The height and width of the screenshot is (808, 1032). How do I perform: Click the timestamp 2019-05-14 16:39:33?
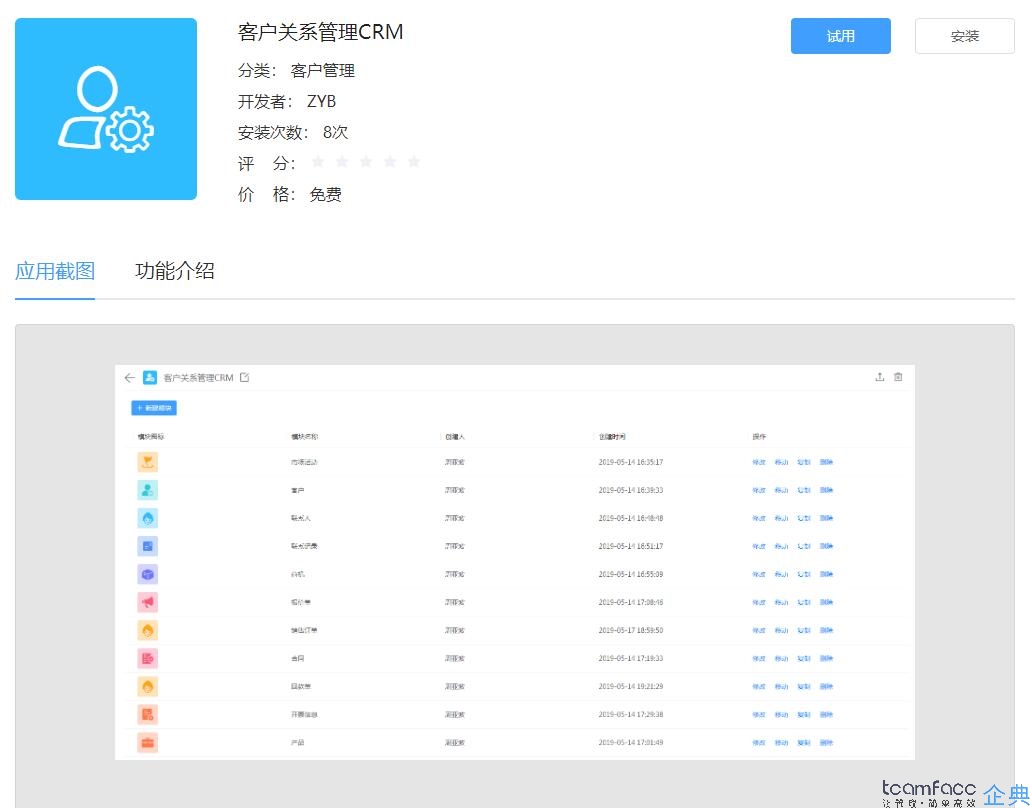[631, 490]
